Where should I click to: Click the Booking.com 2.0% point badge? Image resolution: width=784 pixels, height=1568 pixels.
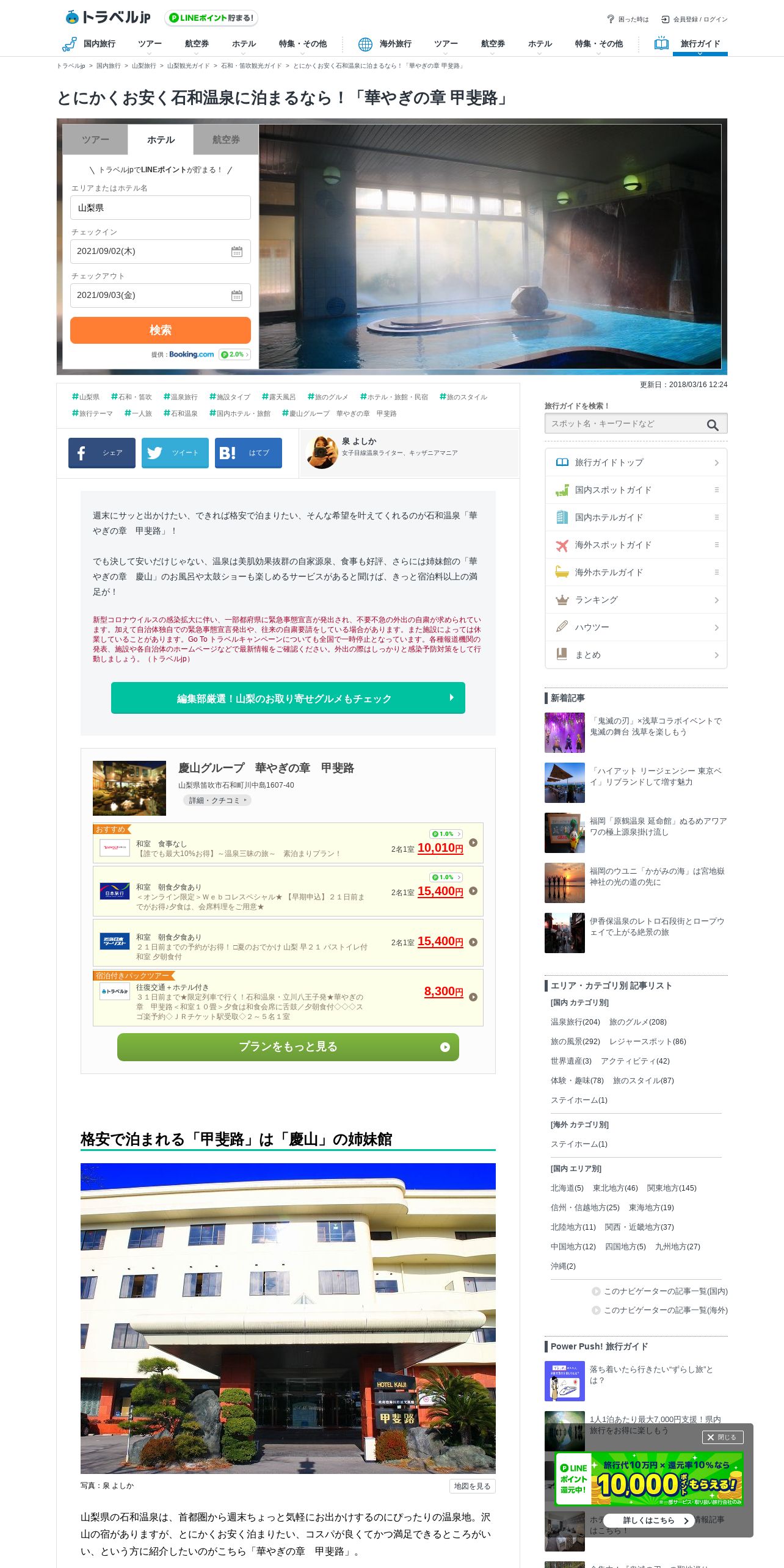coord(234,354)
